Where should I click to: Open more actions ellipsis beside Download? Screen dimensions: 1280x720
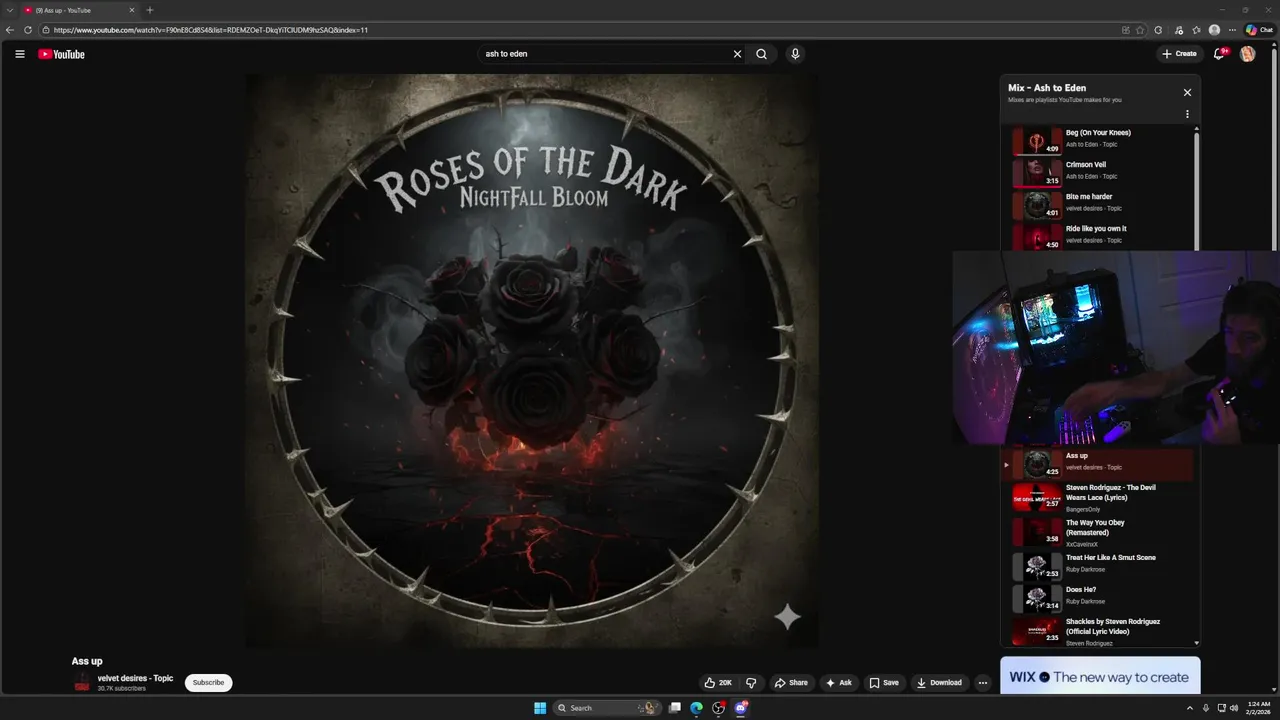click(x=982, y=683)
